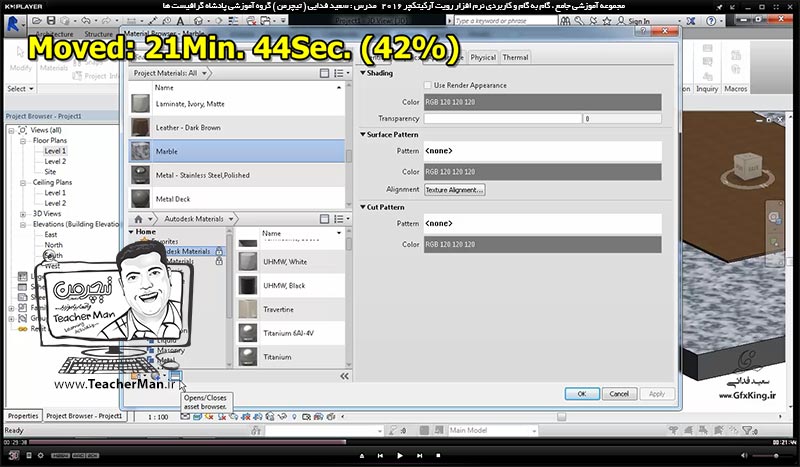Click Default 3D View house icon

[199, 21]
